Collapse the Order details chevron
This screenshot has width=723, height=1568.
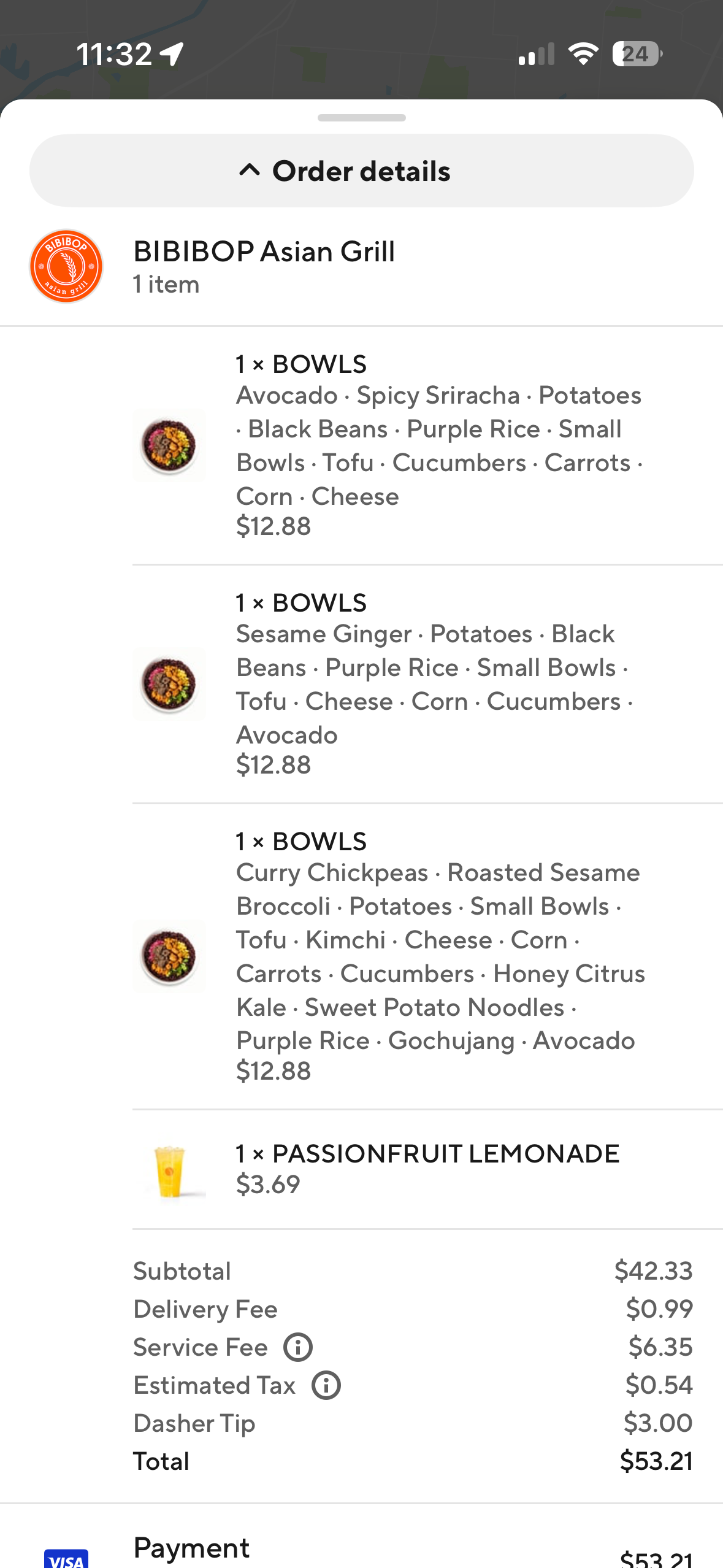pos(250,171)
